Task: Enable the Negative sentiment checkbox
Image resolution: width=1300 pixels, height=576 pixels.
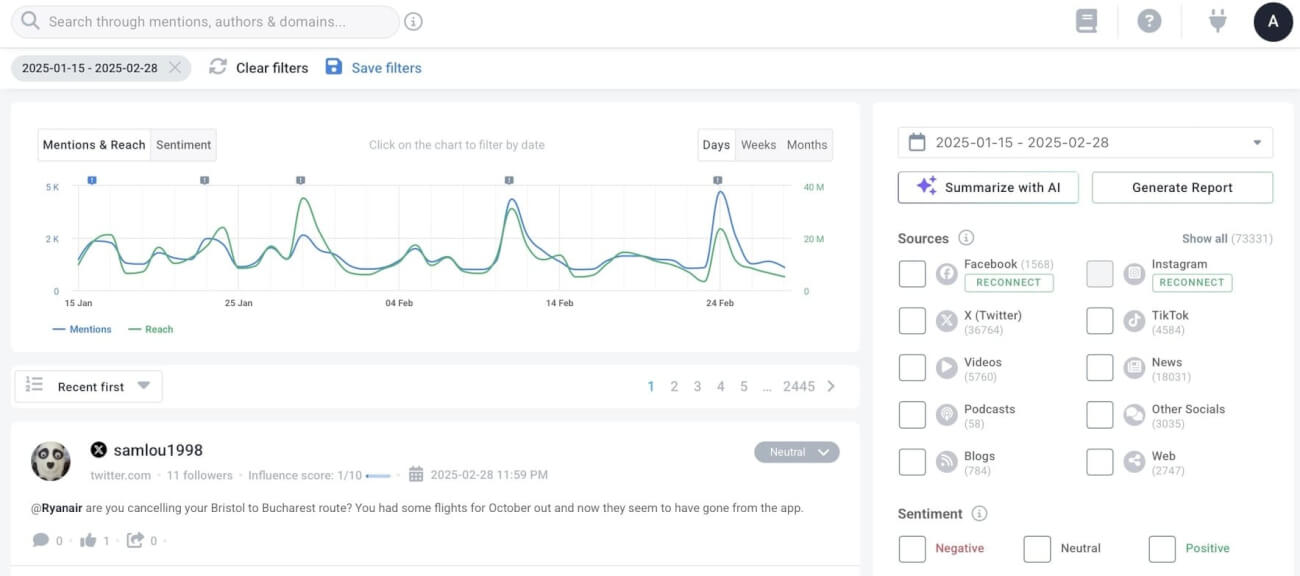Action: coord(911,548)
